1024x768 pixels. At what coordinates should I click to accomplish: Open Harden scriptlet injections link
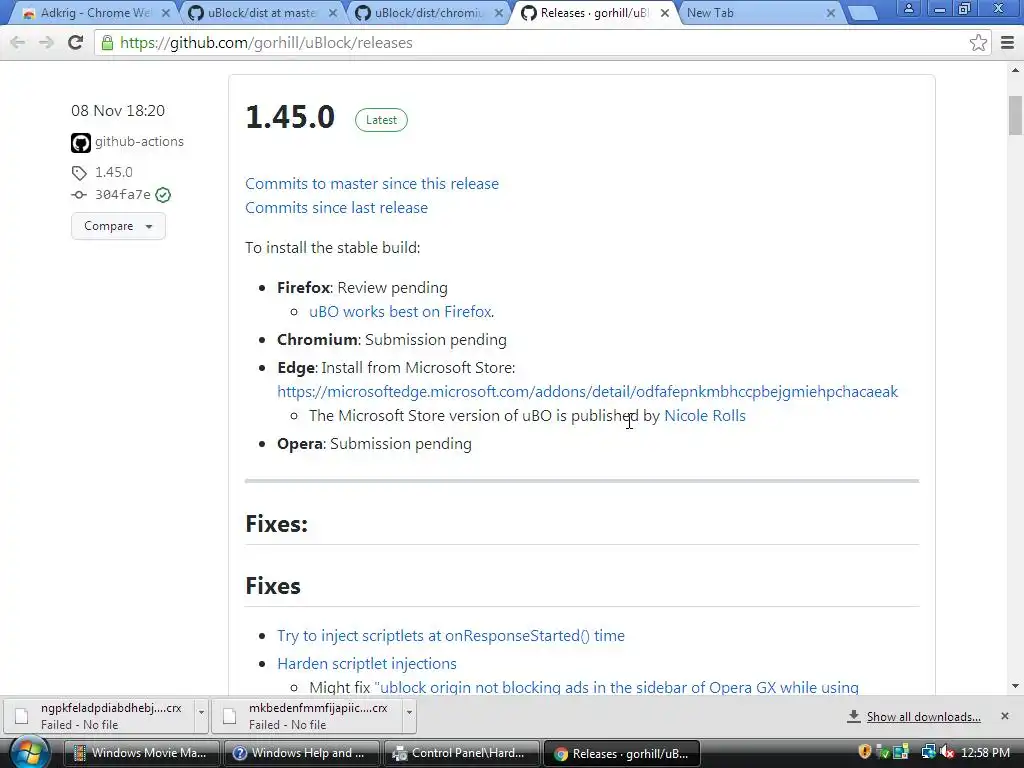366,664
